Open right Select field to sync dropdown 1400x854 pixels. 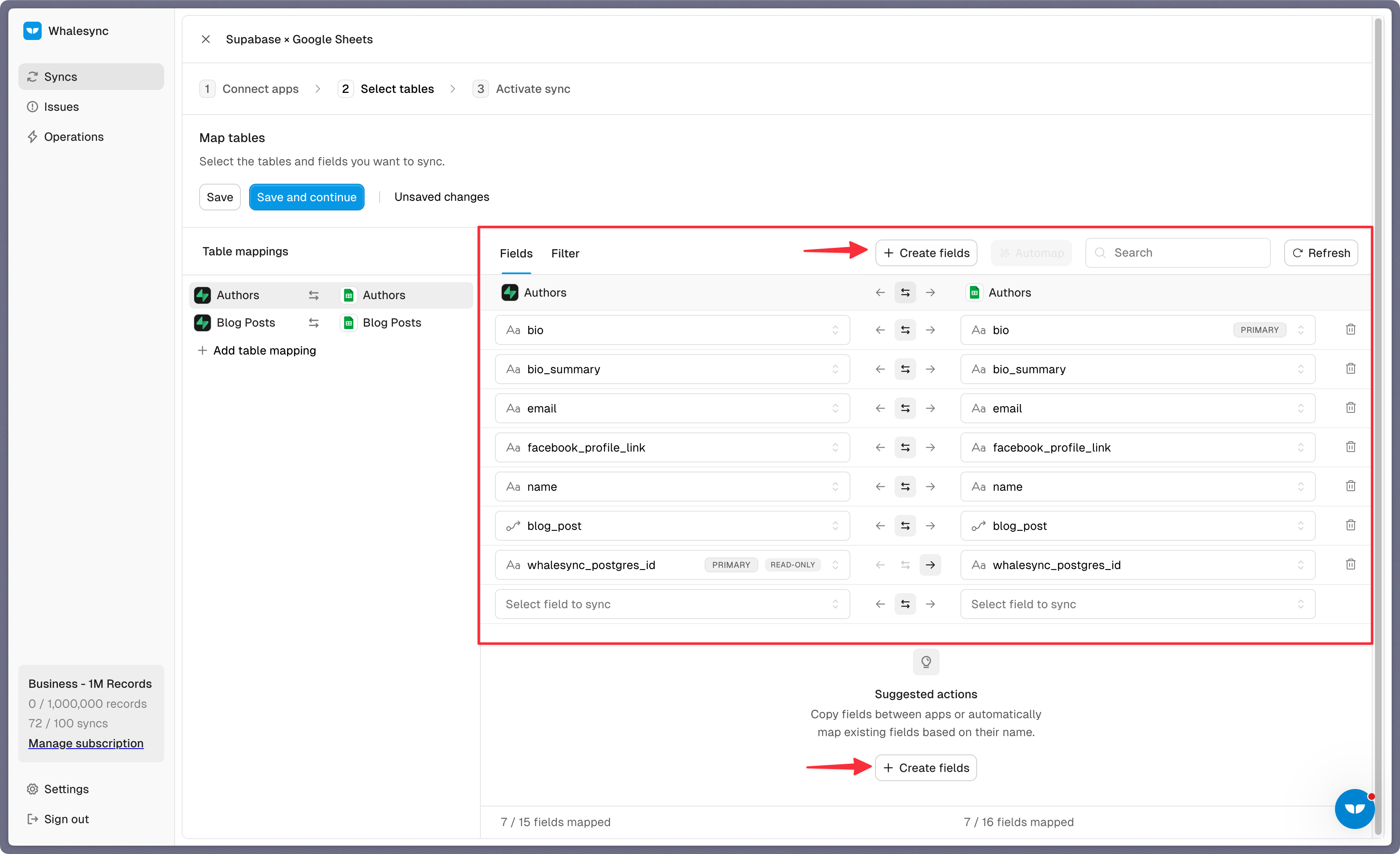[x=1137, y=604]
